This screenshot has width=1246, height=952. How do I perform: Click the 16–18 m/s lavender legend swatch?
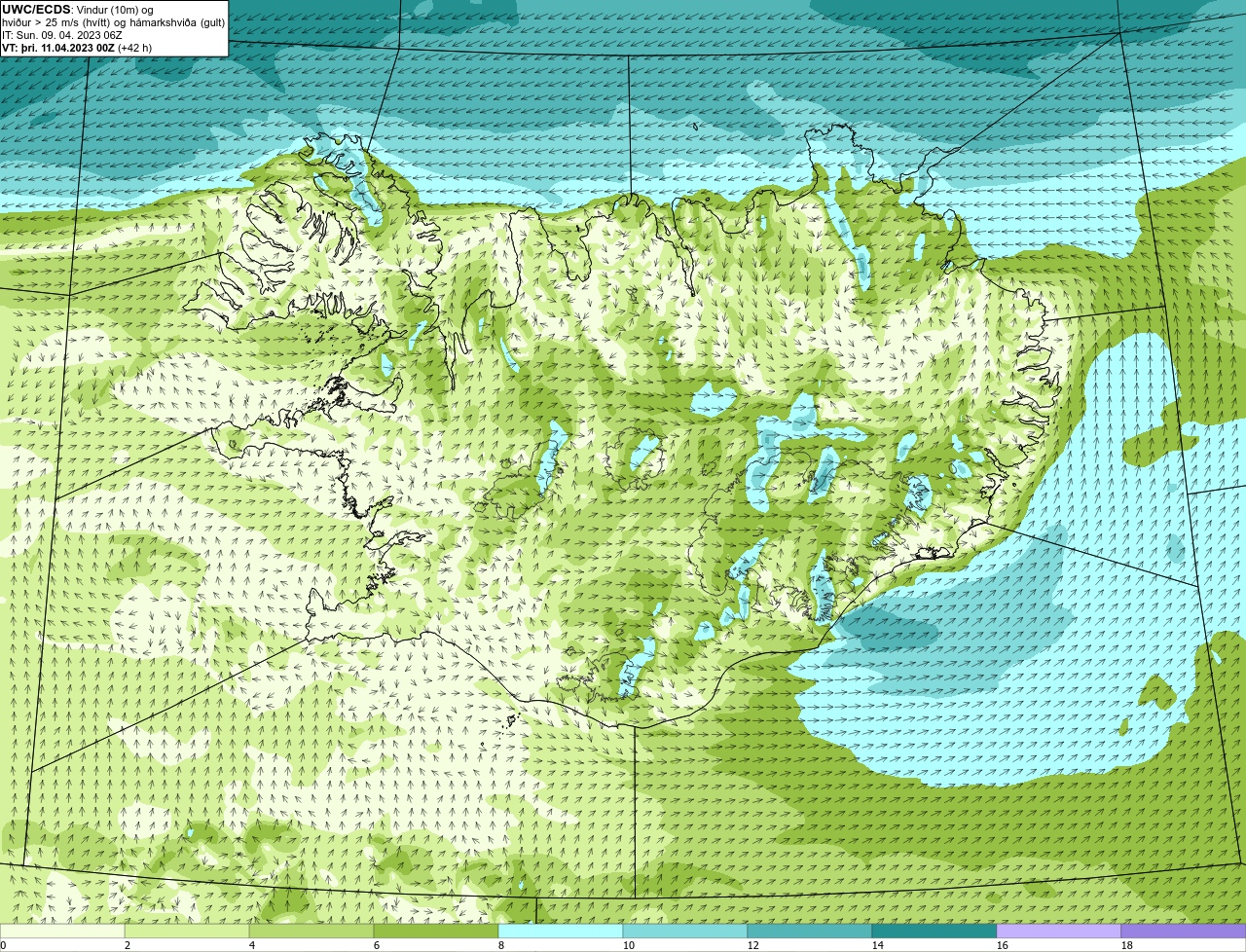tap(1059, 931)
